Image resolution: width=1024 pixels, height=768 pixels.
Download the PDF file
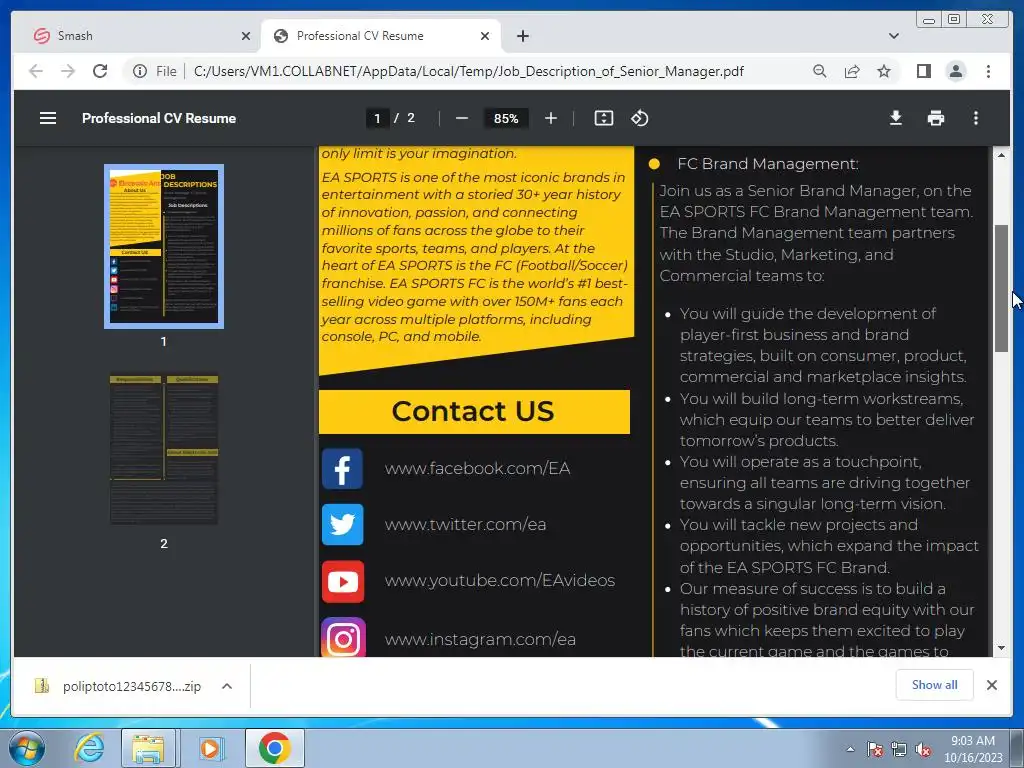896,118
